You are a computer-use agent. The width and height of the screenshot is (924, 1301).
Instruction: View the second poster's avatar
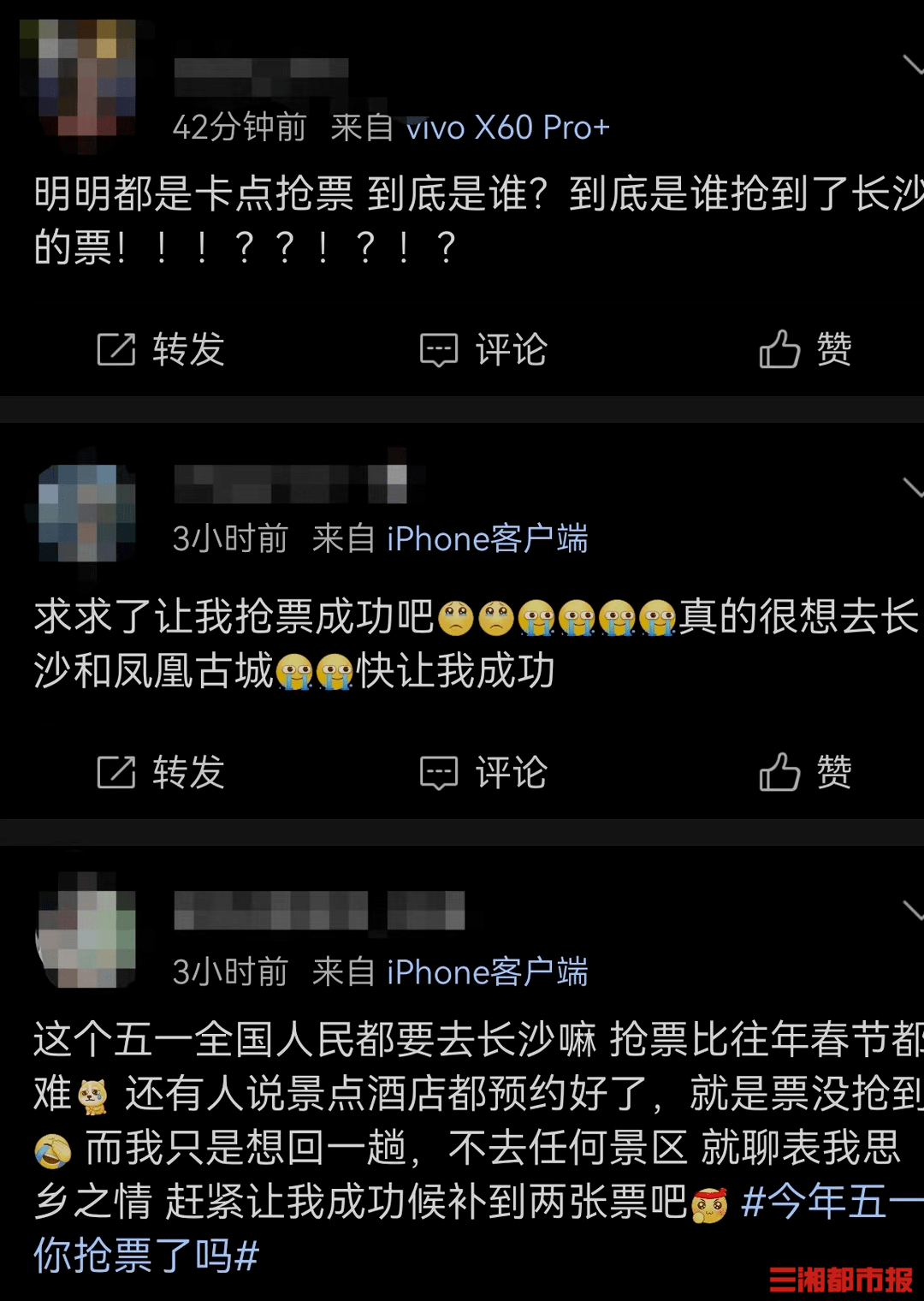86,512
